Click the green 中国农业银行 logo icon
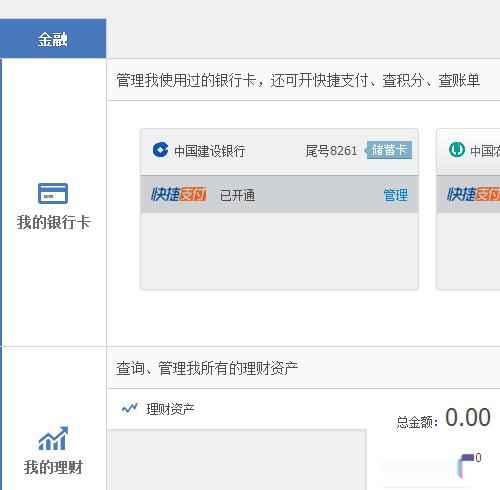500x490 pixels. coord(457,149)
